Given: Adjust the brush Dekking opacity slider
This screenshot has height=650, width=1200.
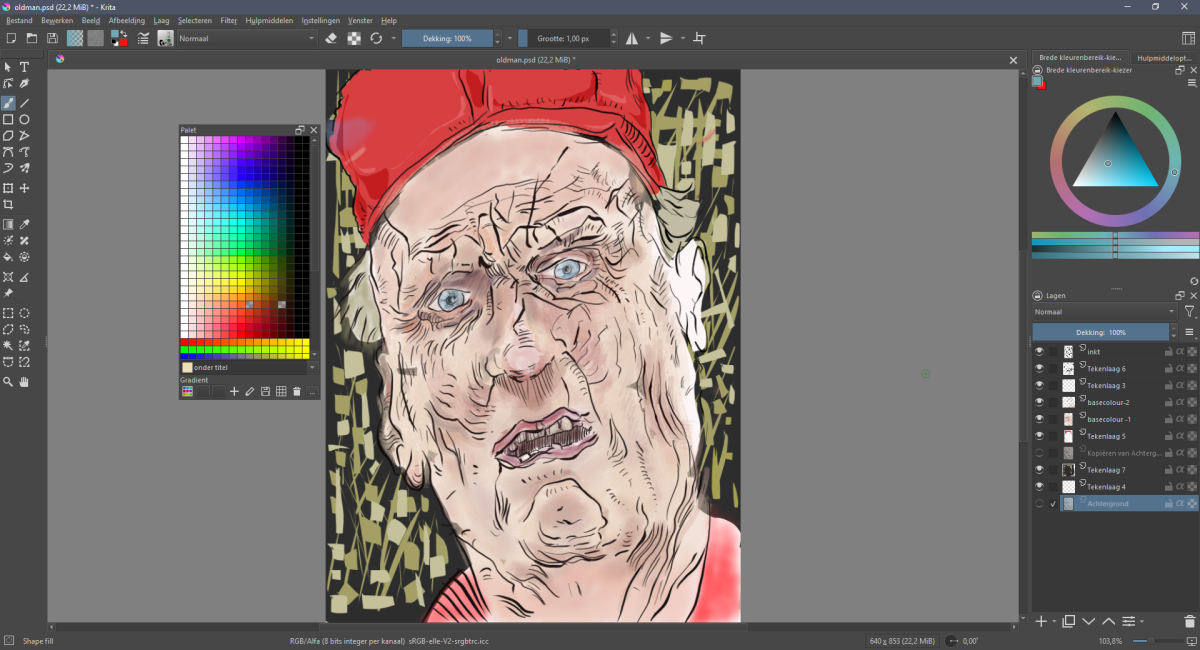Looking at the screenshot, I should (448, 38).
